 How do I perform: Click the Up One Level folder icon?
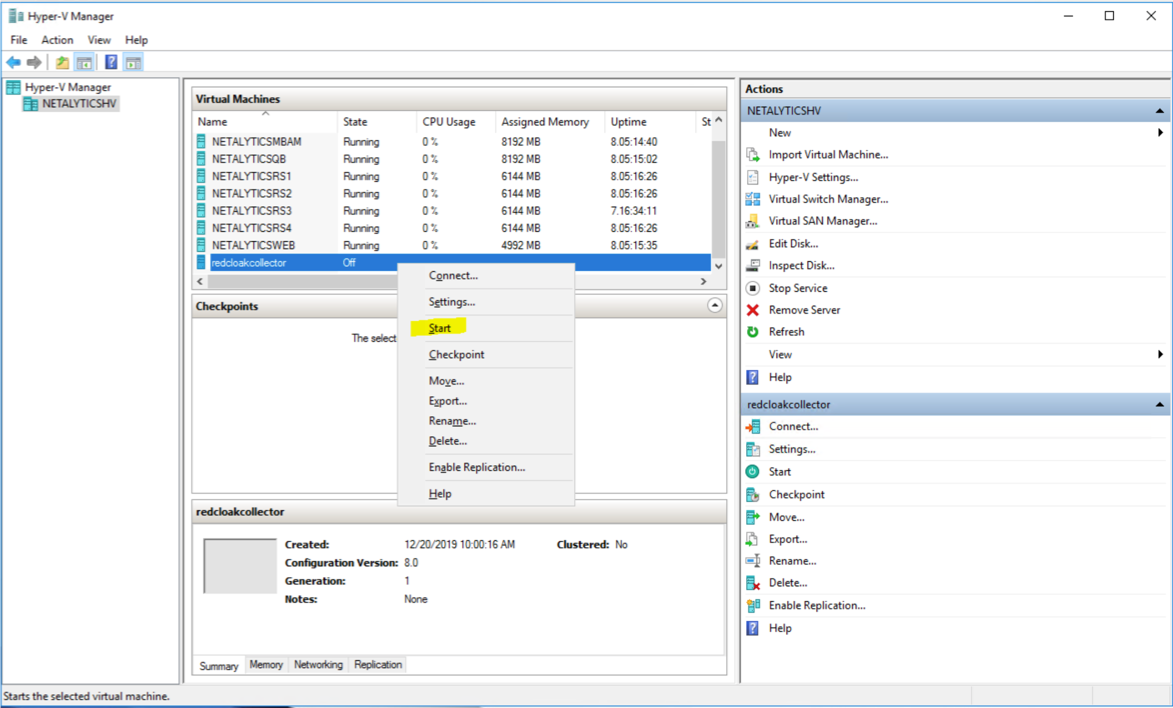(63, 63)
